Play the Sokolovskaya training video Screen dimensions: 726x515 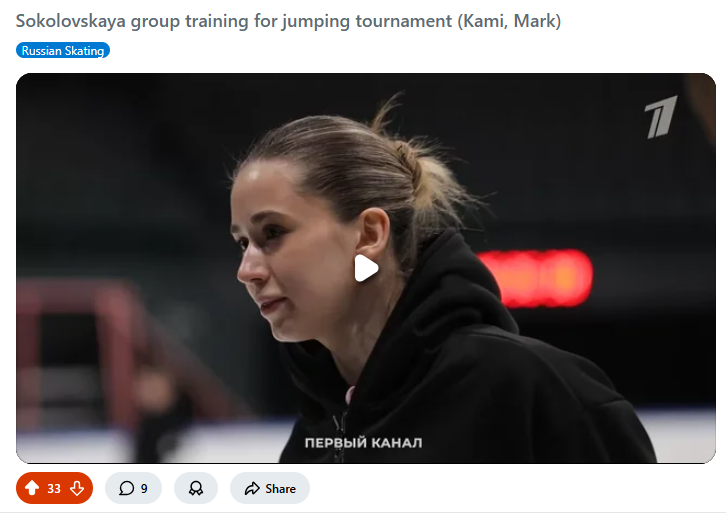click(x=366, y=268)
